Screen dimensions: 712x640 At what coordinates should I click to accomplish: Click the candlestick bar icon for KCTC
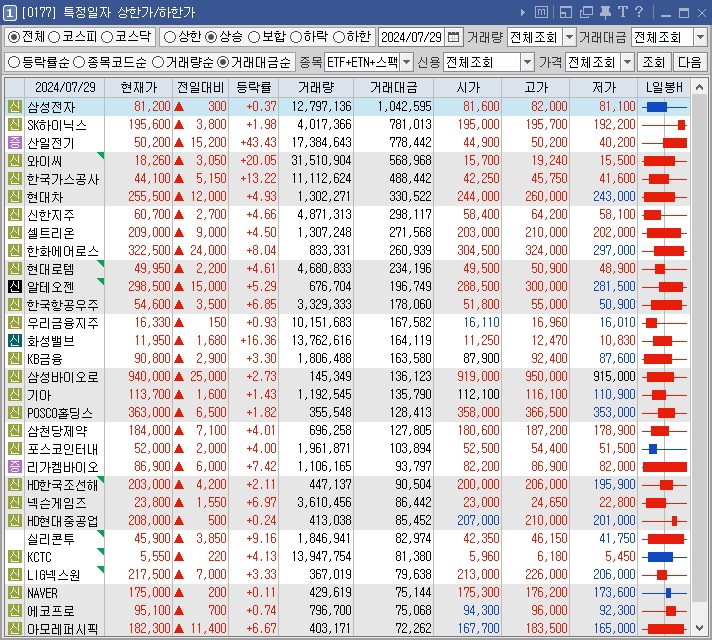[664, 556]
